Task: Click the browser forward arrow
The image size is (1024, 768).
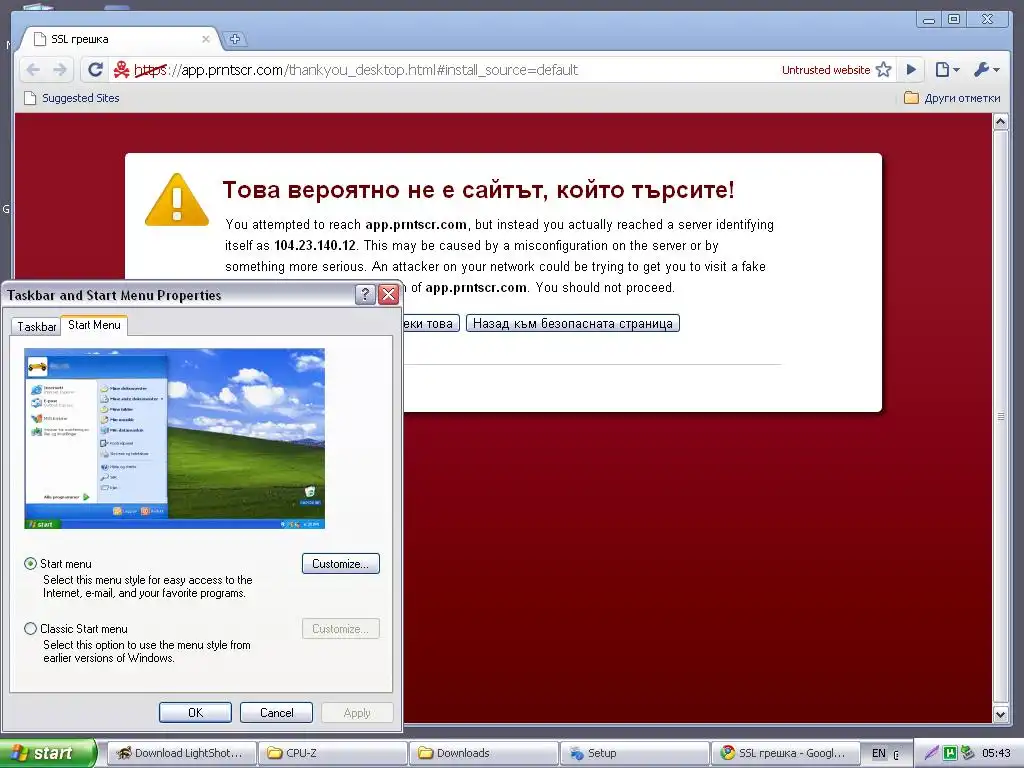Action: (x=59, y=70)
